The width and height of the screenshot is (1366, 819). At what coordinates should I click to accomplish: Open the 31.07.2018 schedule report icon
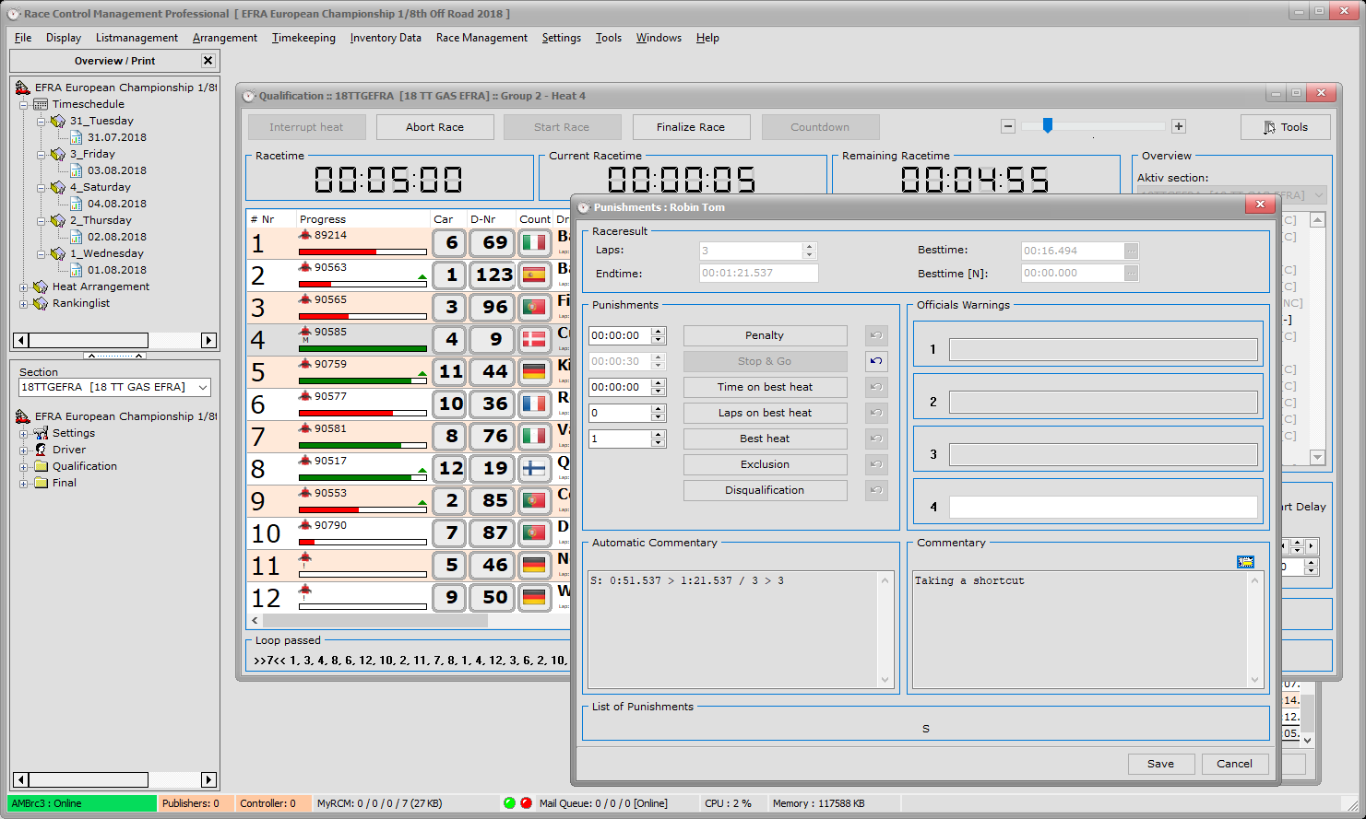point(76,137)
